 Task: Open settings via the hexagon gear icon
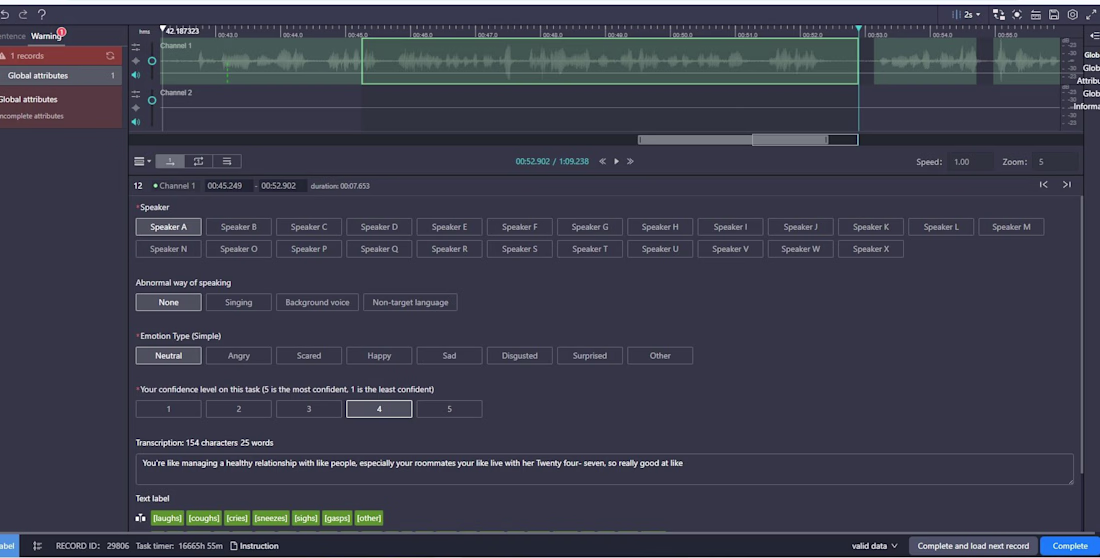(1072, 15)
